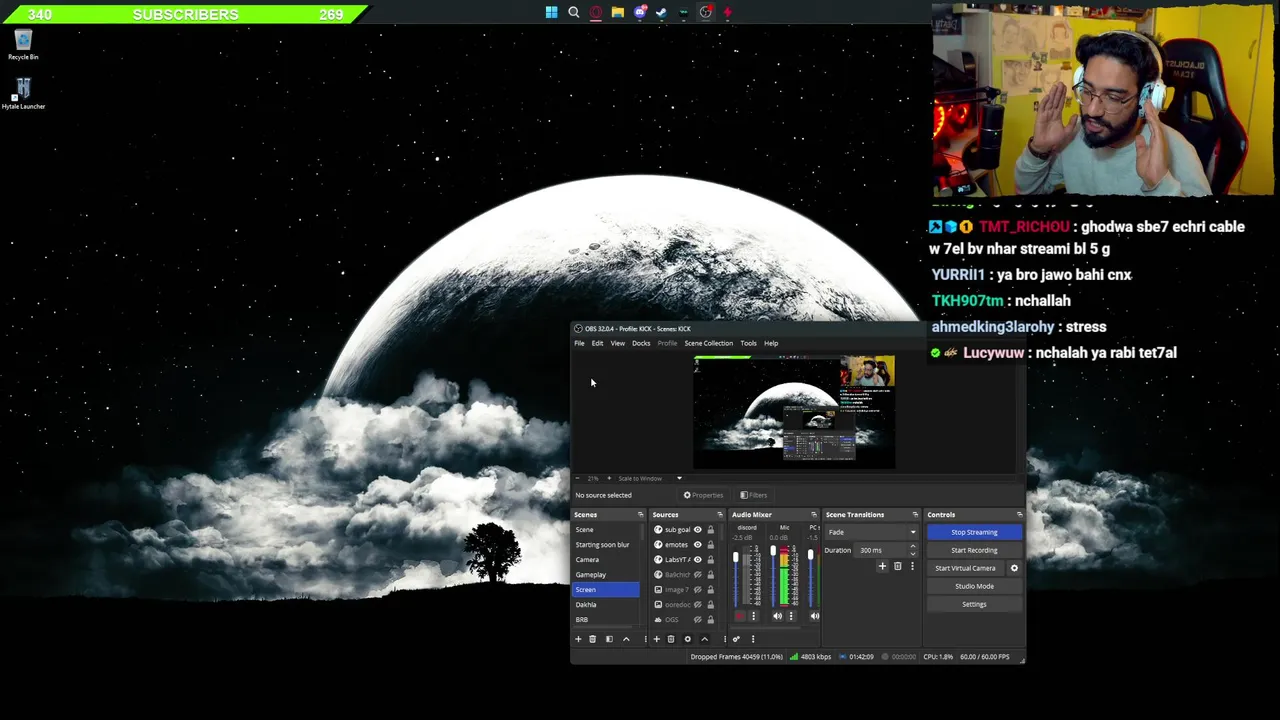The width and height of the screenshot is (1280, 720).
Task: Select the Dakhla scene
Action: [605, 605]
